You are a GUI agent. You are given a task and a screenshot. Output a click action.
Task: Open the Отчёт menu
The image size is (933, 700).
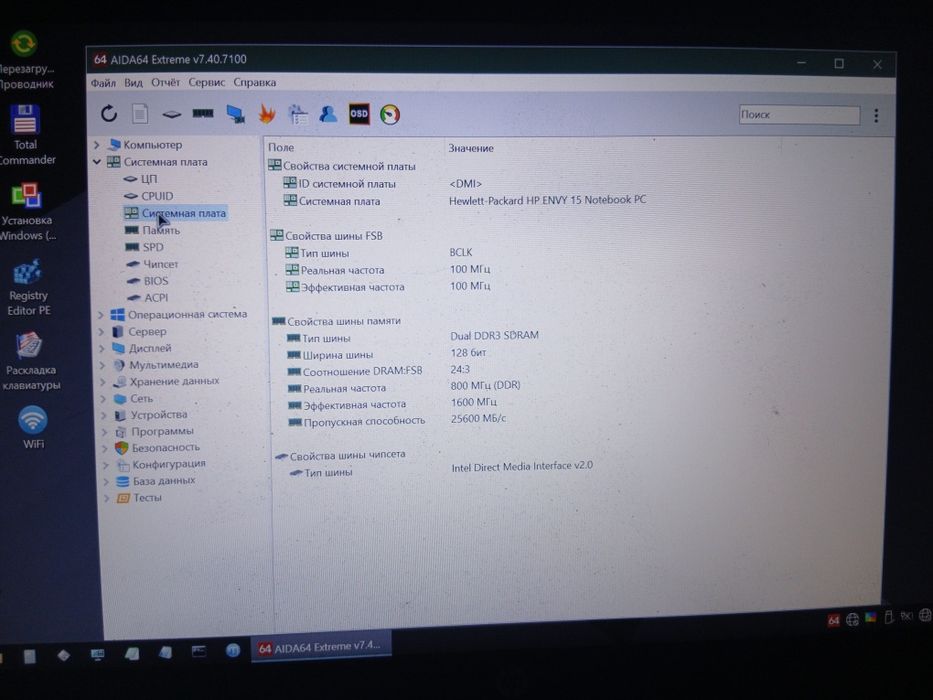(x=165, y=82)
